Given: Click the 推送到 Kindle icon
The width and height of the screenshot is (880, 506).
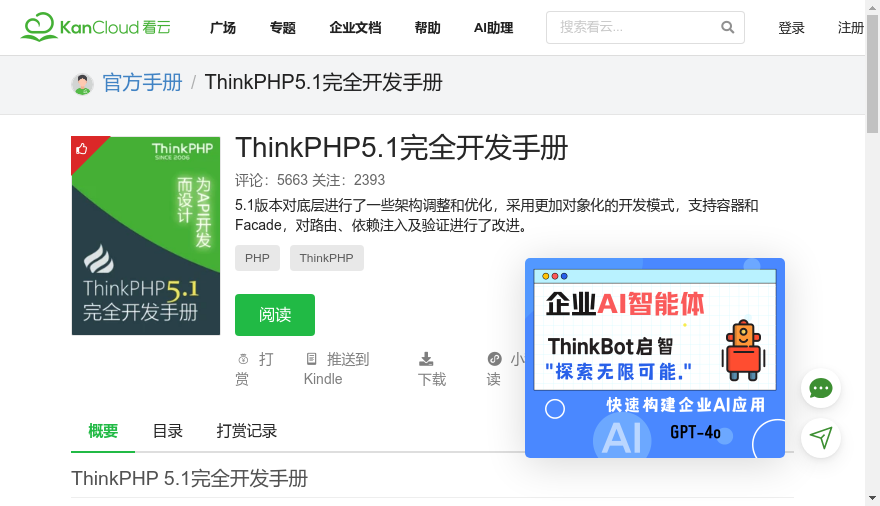Looking at the screenshot, I should click(311, 359).
